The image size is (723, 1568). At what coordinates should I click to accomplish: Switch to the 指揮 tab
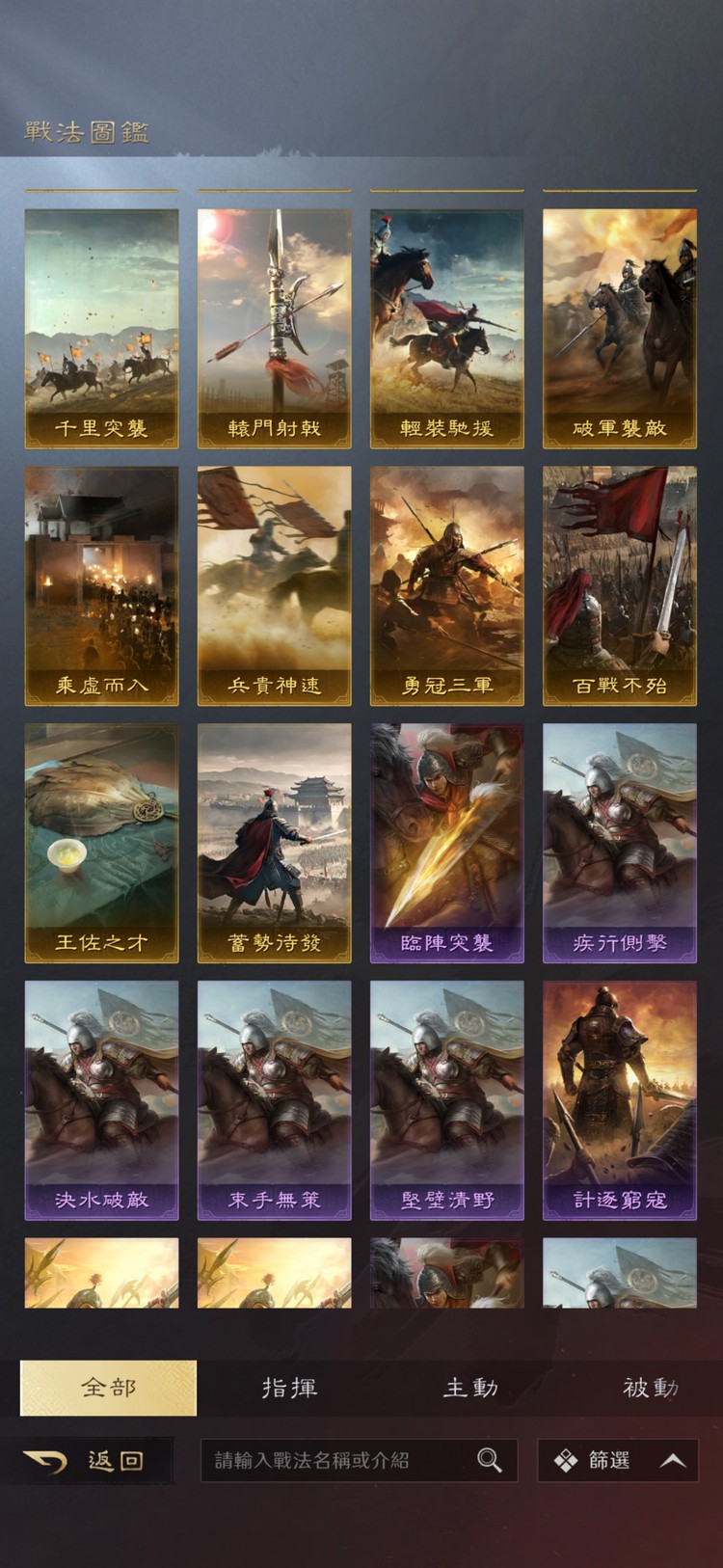(289, 1388)
